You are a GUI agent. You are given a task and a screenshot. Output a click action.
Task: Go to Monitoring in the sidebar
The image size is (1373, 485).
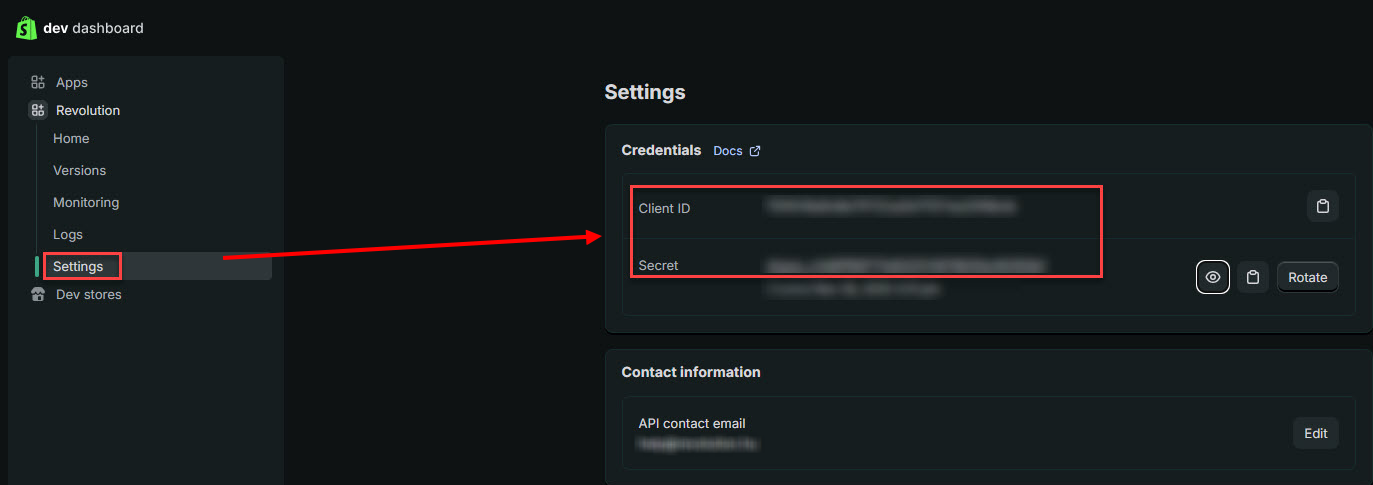[x=86, y=202]
